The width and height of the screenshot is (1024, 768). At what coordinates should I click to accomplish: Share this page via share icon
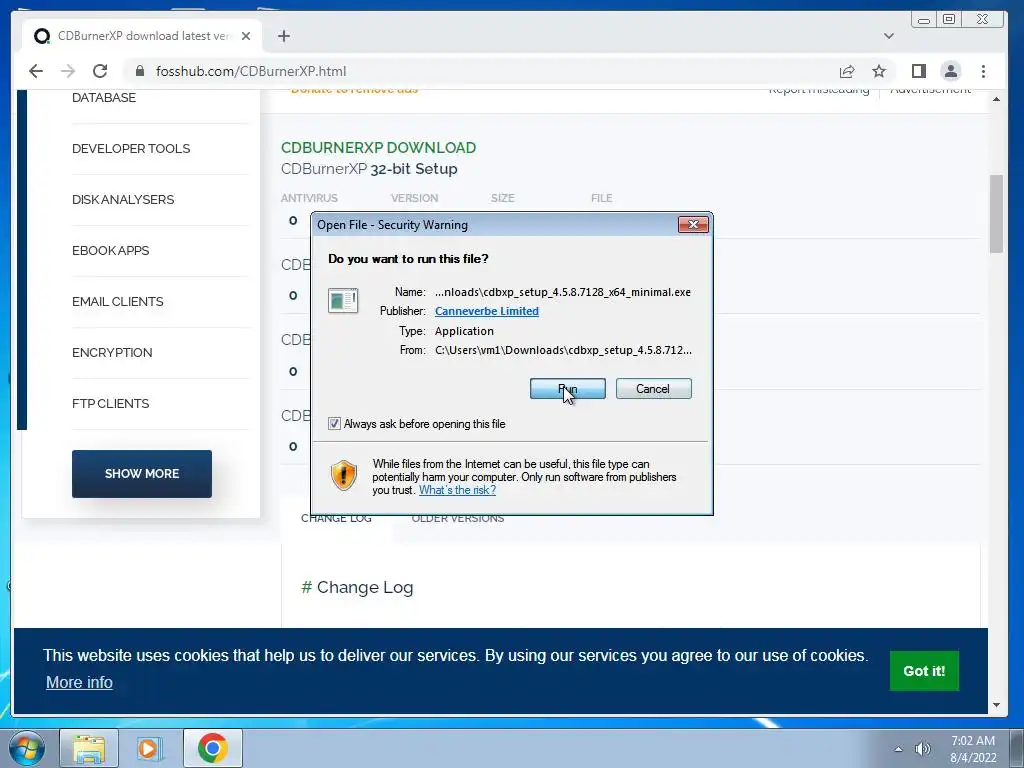847,71
